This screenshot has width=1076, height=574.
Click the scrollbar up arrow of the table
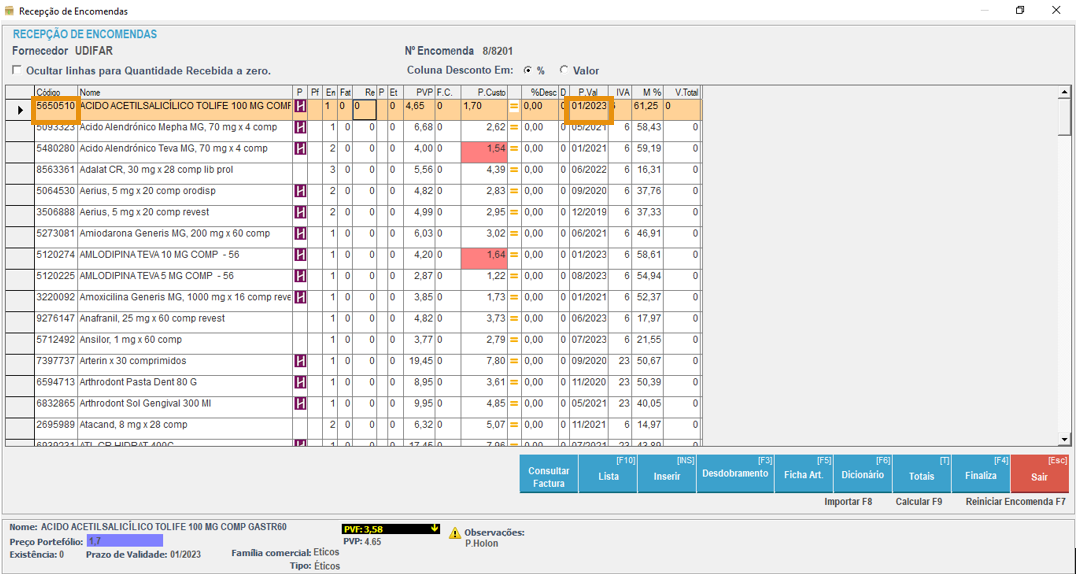[x=1065, y=94]
